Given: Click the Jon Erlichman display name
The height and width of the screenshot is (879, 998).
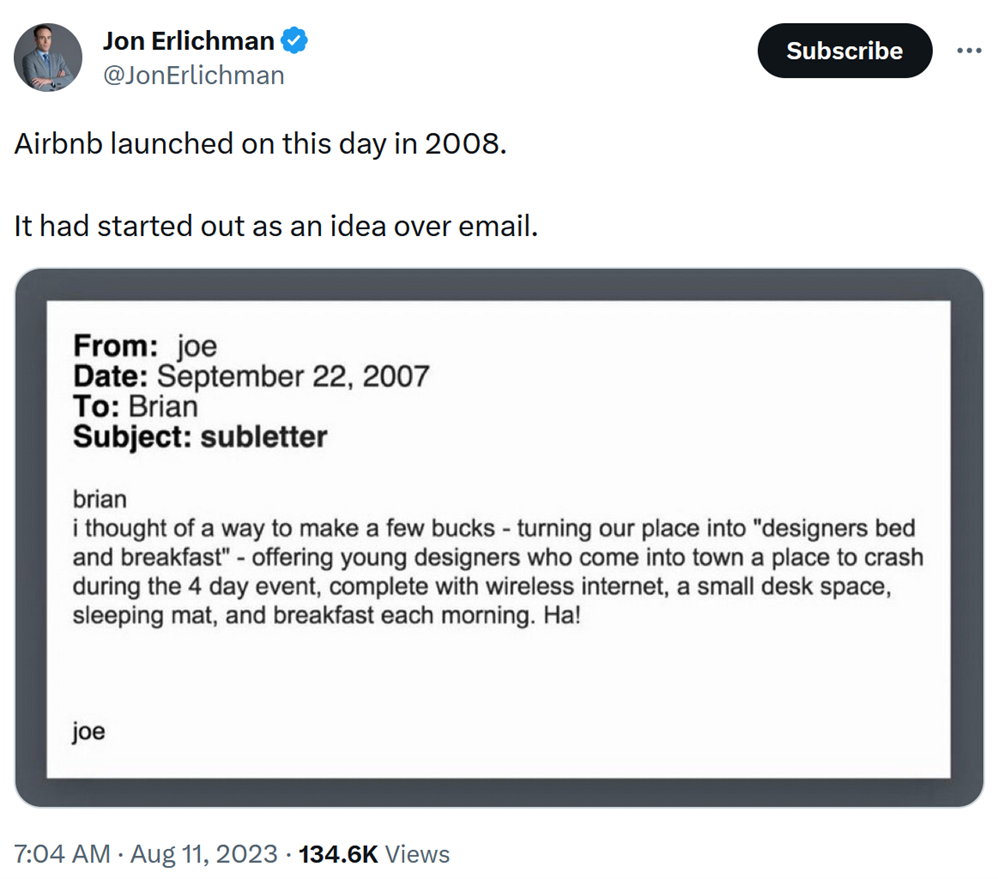Looking at the screenshot, I should (x=188, y=41).
